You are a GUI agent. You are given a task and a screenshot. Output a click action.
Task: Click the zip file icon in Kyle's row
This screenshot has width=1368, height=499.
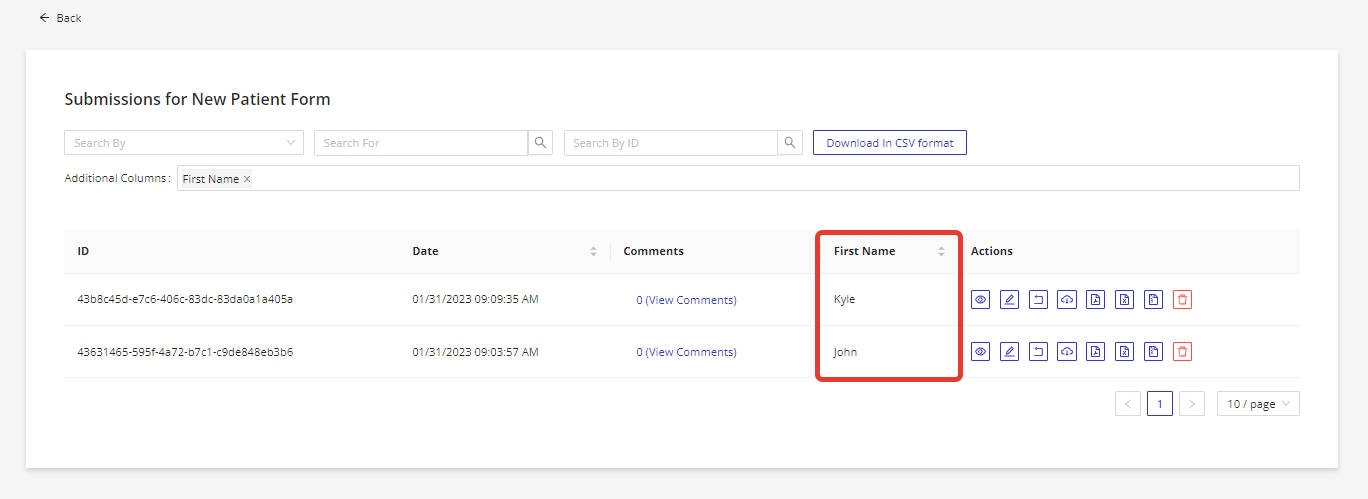coord(1153,300)
